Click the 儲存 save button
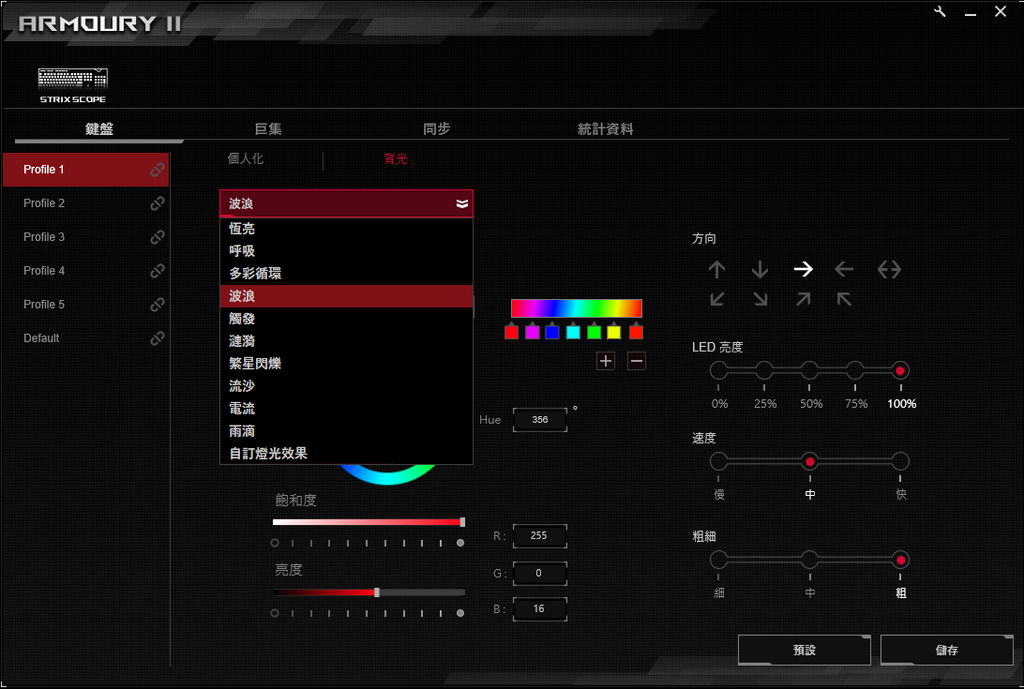The image size is (1024, 689). [x=947, y=650]
